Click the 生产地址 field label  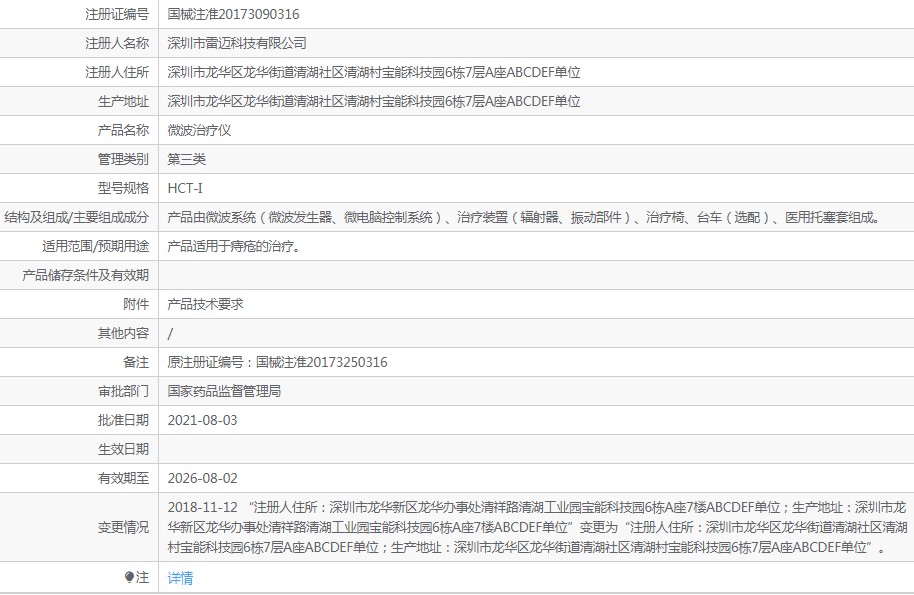pos(124,101)
